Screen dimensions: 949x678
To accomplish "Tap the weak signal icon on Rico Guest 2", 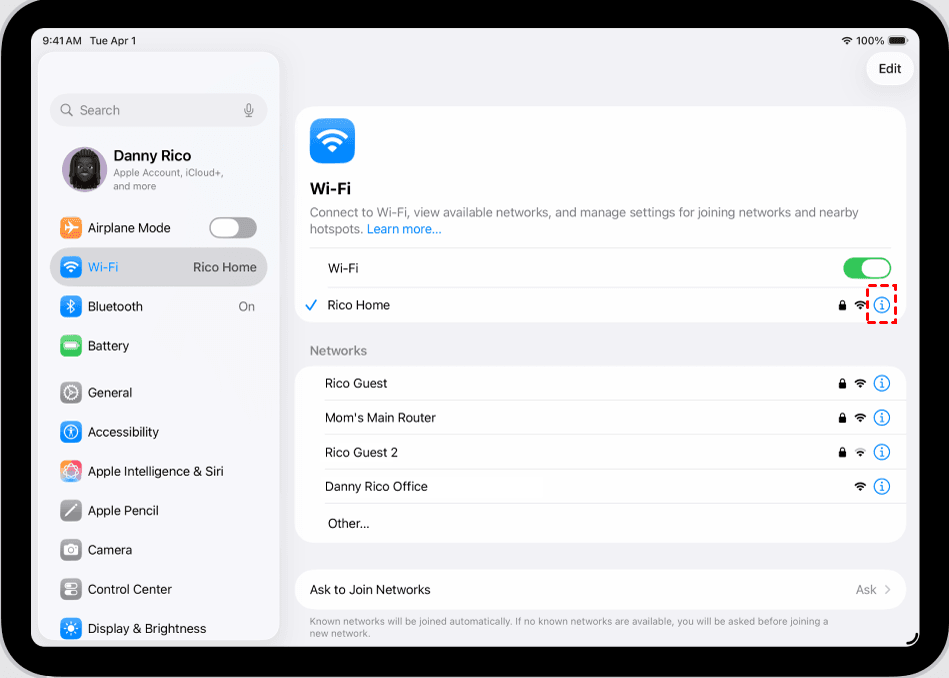I will tap(860, 452).
